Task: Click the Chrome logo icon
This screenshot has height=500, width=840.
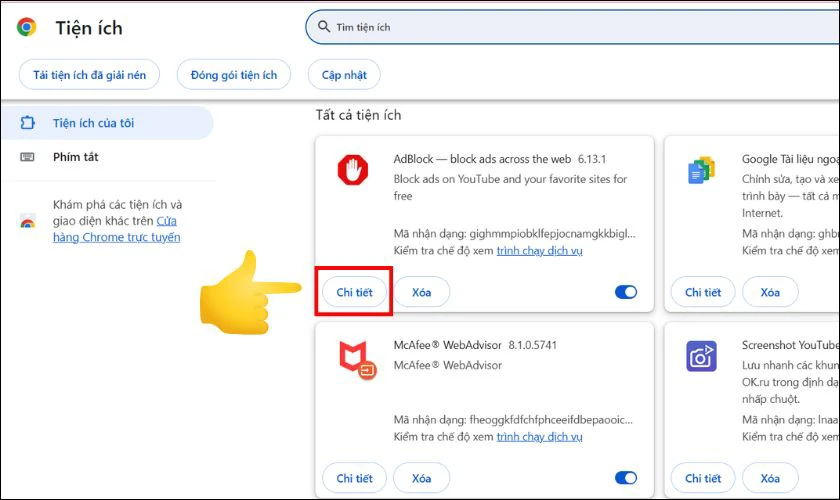Action: (x=26, y=27)
